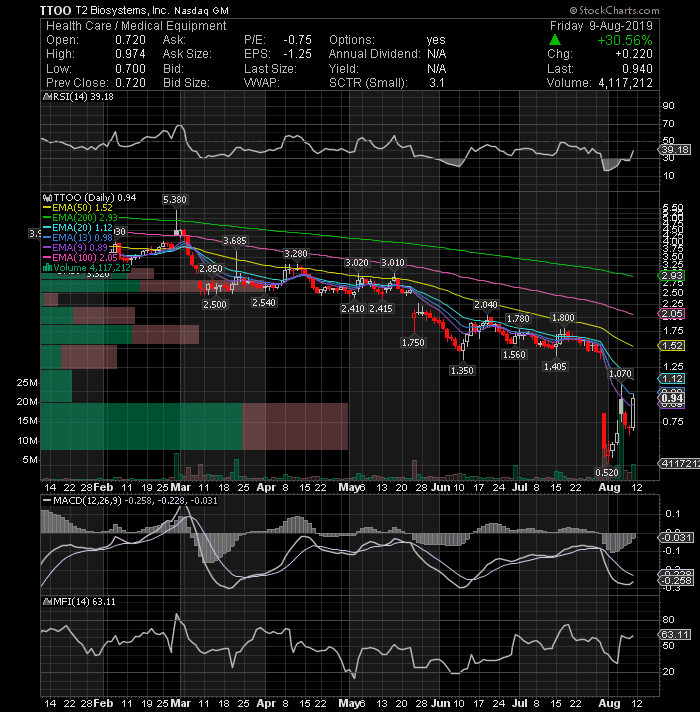Click the MACD line icon
This screenshot has height=712, width=700.
pyautogui.click(x=47, y=500)
